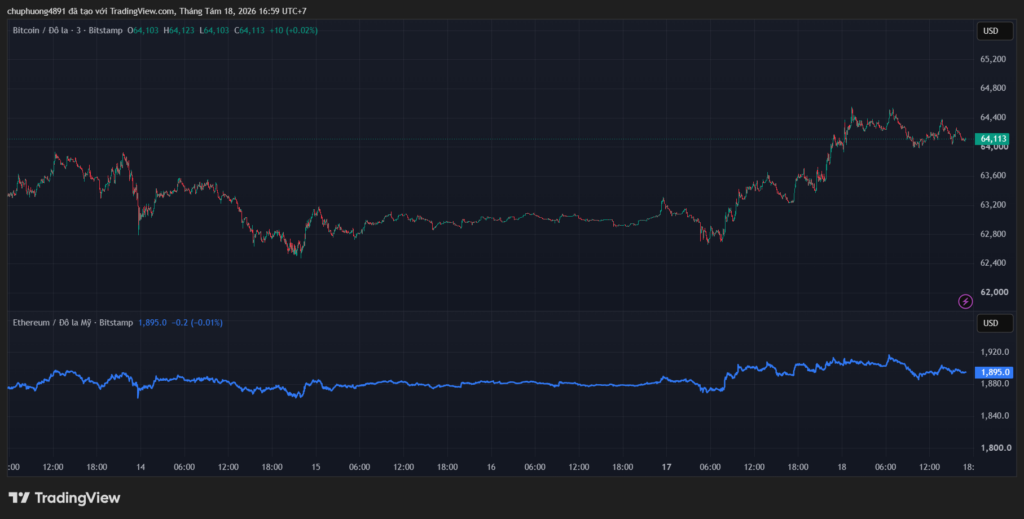Click the purple lightning bolt icon
Image resolution: width=1024 pixels, height=519 pixels.
click(965, 301)
